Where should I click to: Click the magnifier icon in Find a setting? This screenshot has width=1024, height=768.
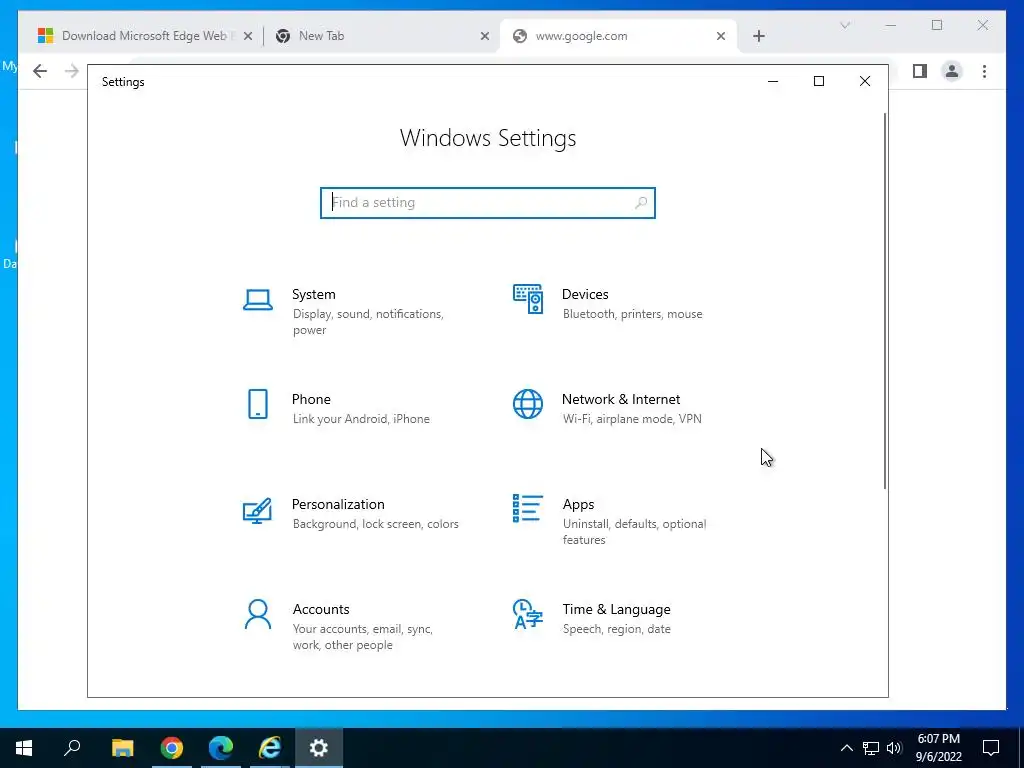pos(641,202)
